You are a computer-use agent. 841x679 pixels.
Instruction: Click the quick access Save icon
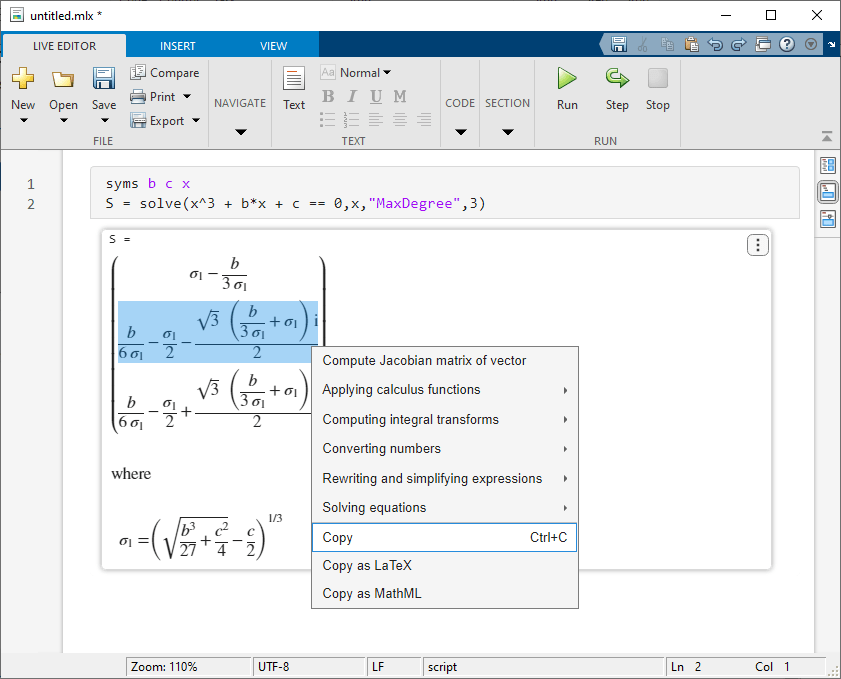click(x=619, y=44)
